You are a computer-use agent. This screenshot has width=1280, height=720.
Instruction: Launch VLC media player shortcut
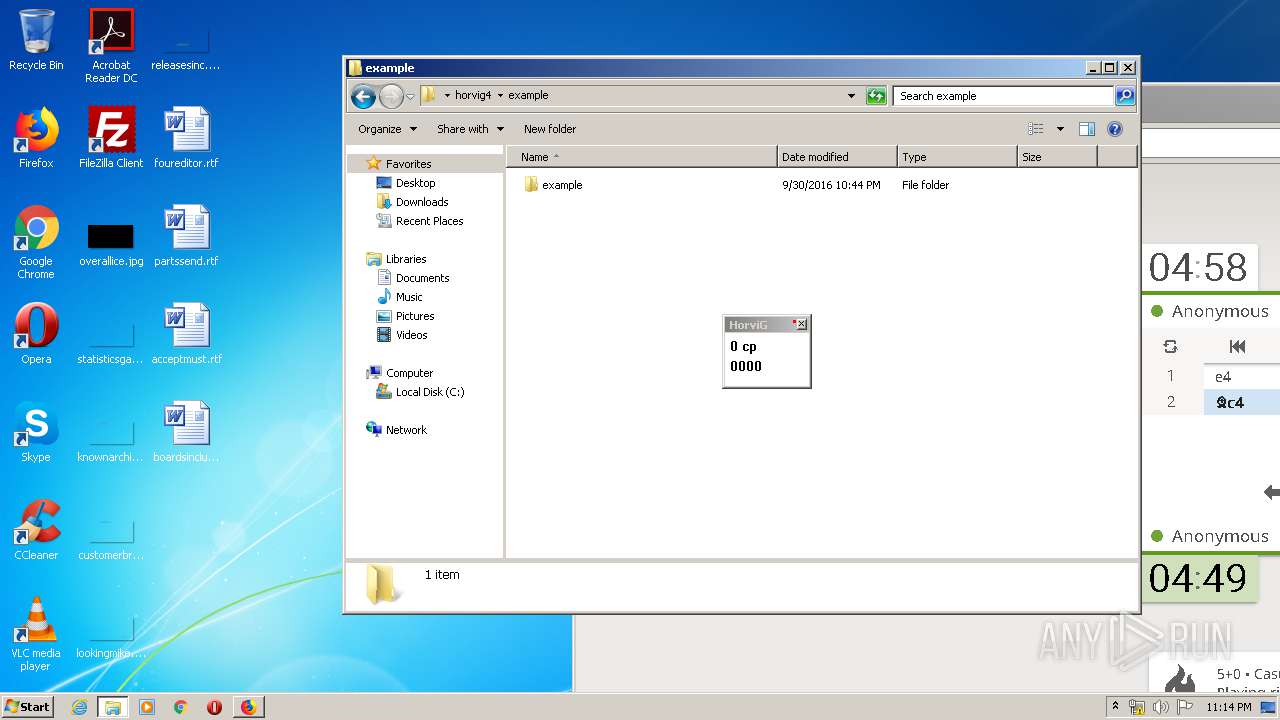pos(36,635)
